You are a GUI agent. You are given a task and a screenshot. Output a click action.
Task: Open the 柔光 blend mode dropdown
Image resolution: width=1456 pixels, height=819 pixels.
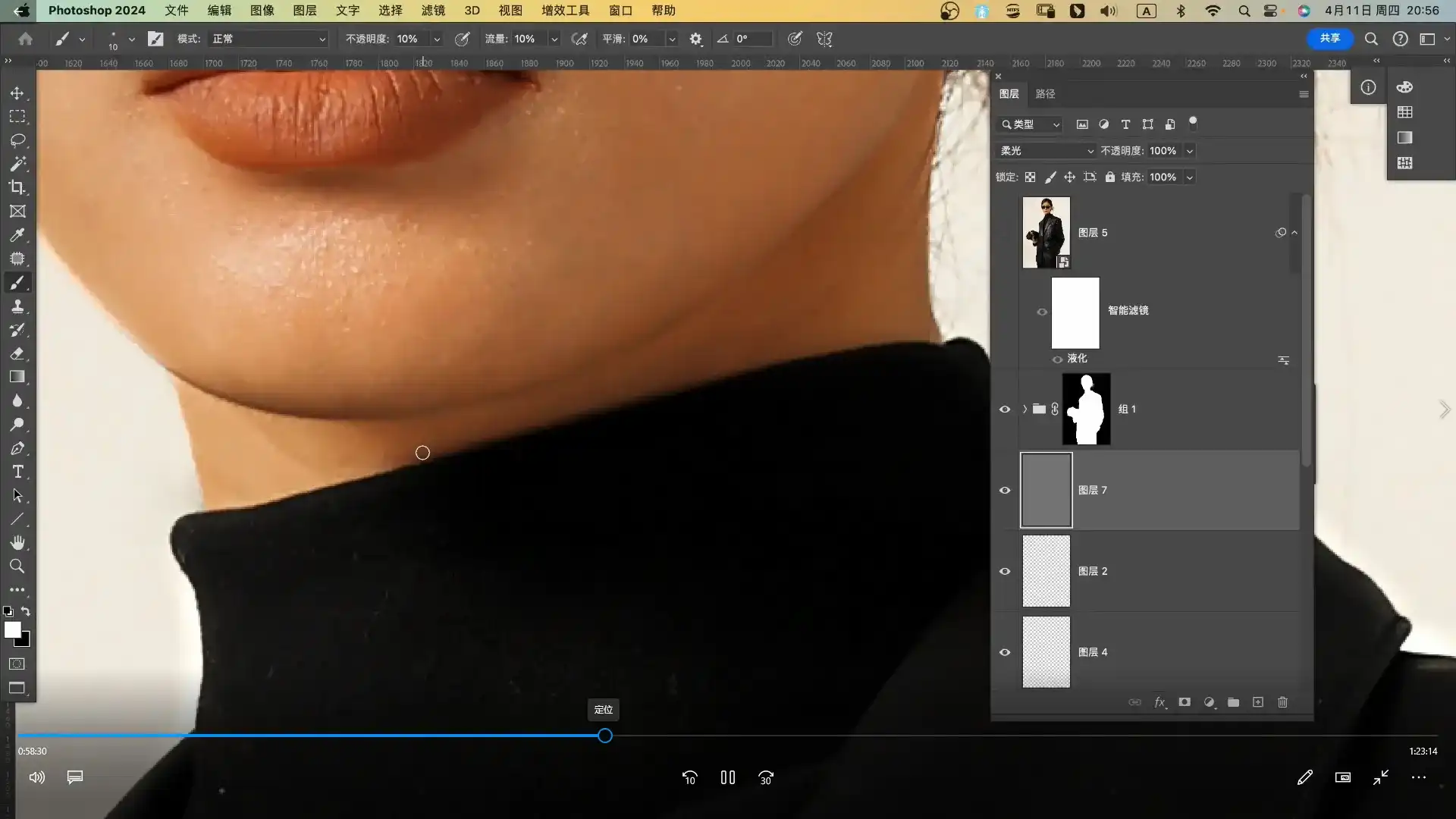tap(1046, 151)
